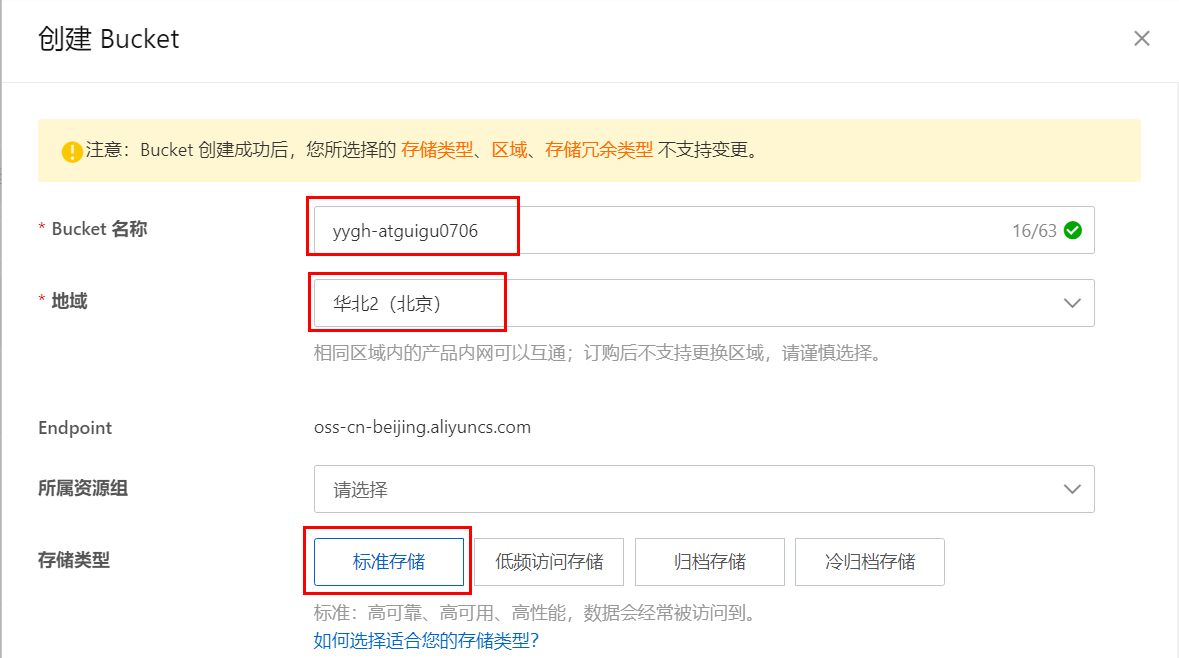Click the yellow warning icon in notice

72,152
